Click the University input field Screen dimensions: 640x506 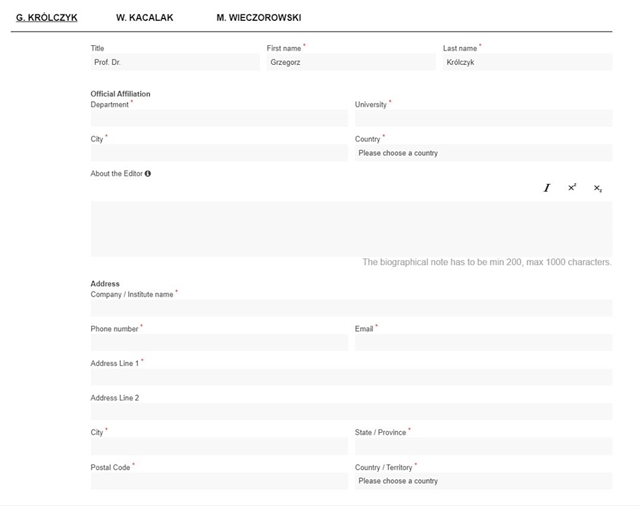(483, 118)
